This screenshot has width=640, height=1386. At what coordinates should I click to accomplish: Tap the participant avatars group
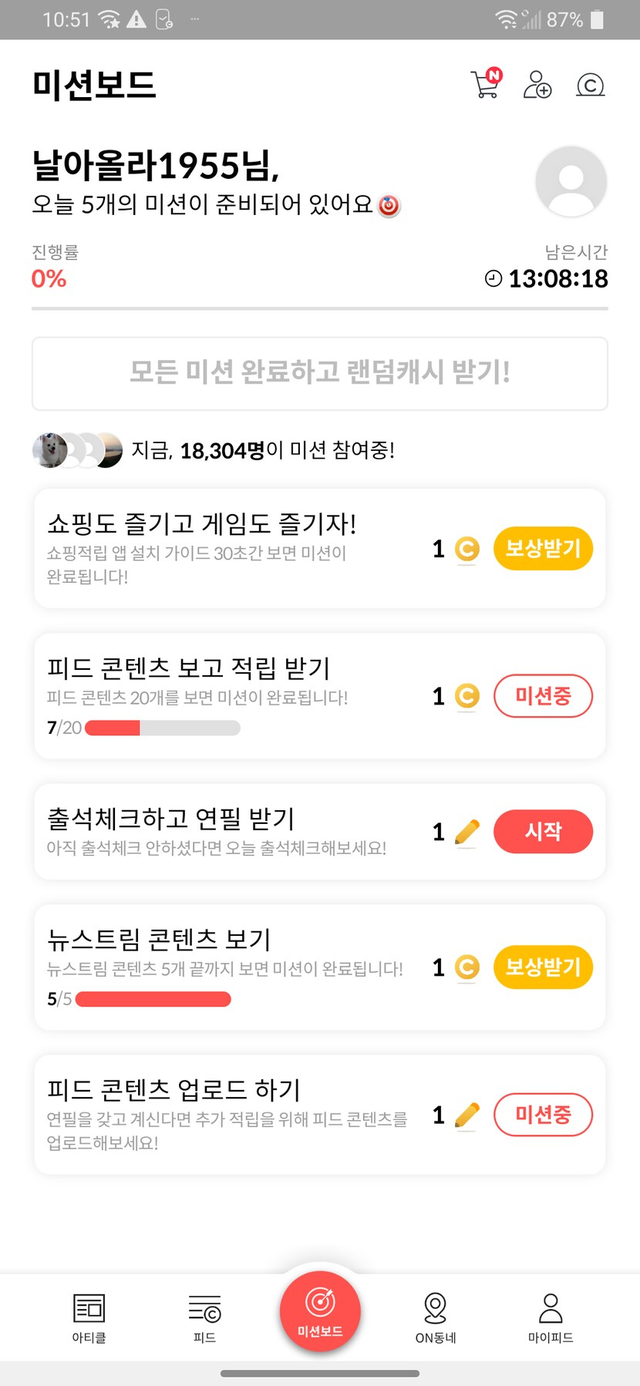[x=77, y=450]
